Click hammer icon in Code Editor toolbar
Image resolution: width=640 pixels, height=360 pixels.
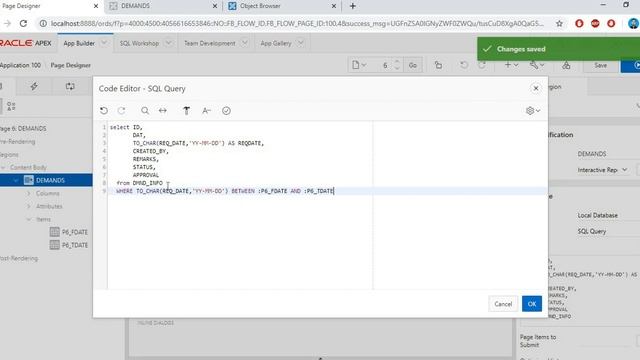point(187,111)
